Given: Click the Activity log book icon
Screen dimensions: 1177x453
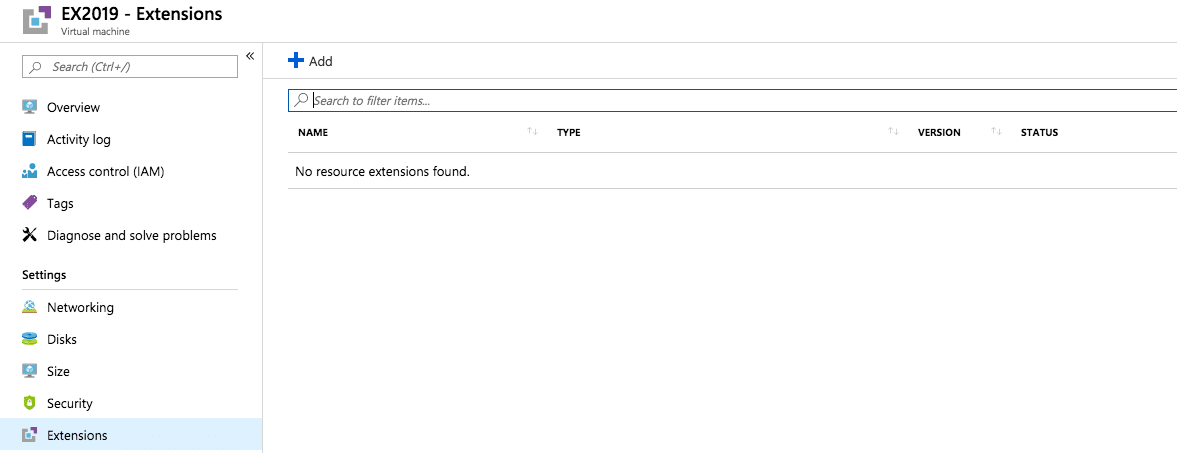Looking at the screenshot, I should pyautogui.click(x=29, y=139).
